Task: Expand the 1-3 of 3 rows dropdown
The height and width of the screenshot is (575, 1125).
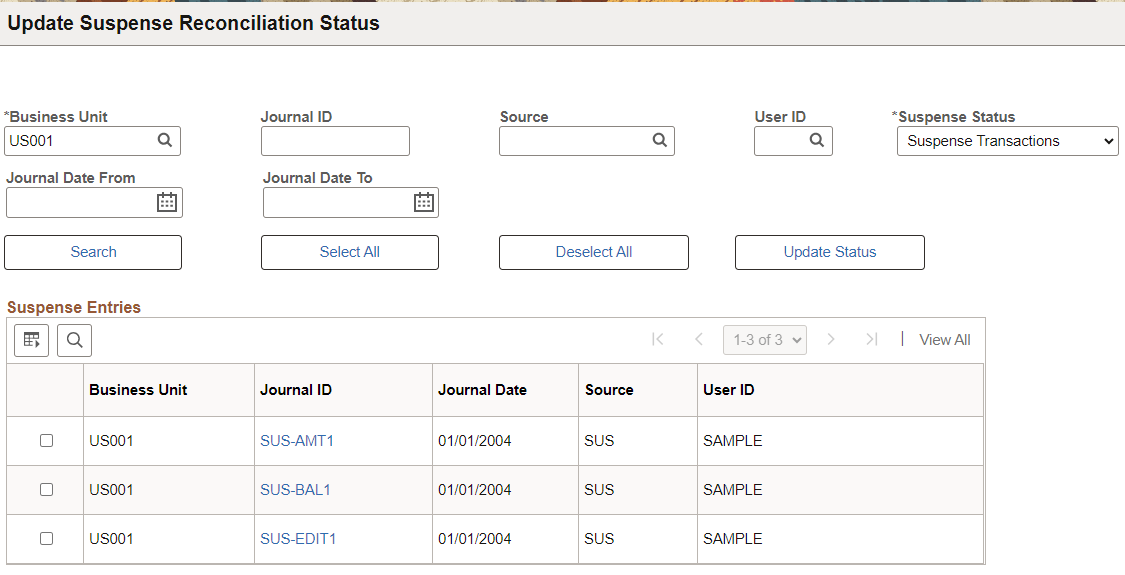Action: [765, 340]
